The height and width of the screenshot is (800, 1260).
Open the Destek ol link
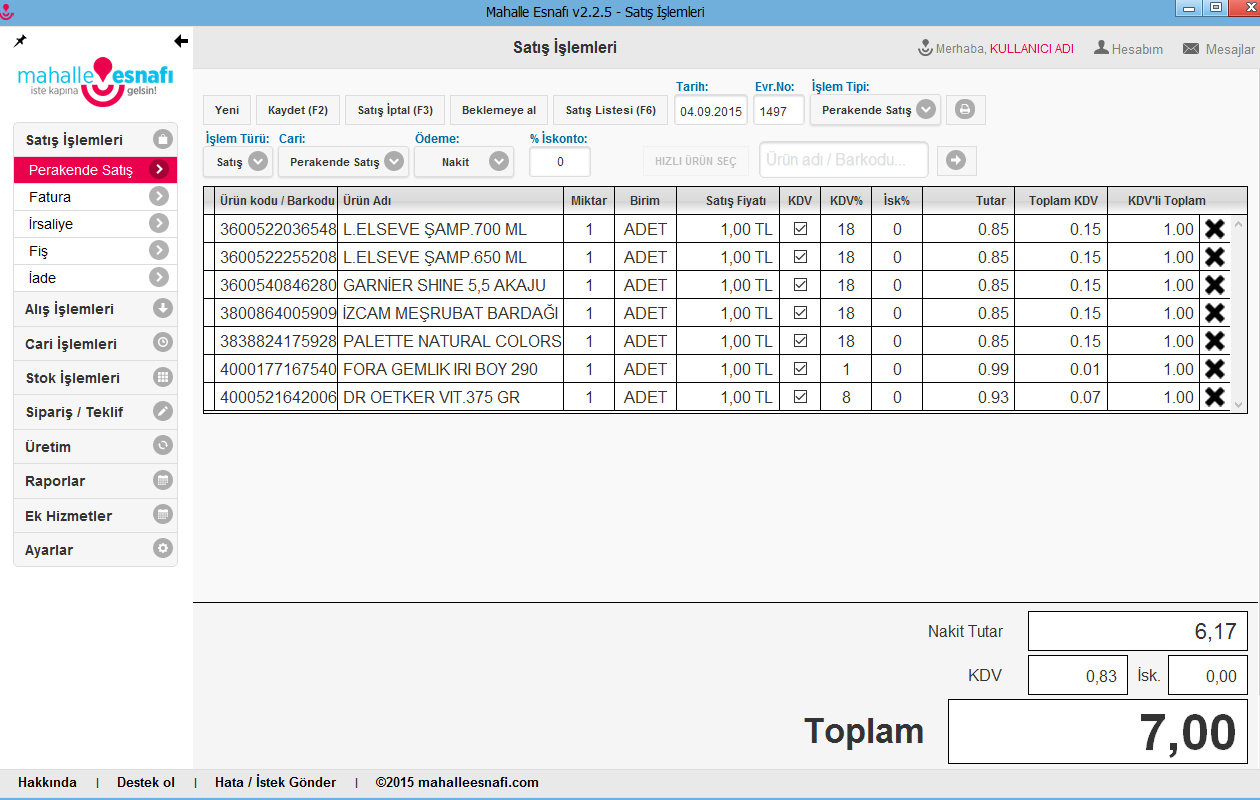coord(146,782)
